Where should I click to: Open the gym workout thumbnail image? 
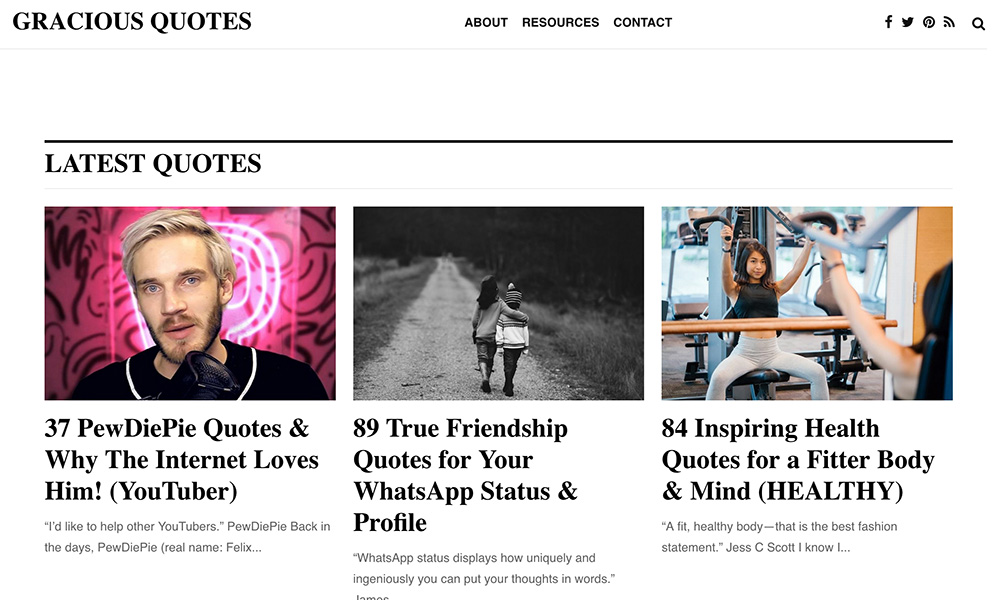[x=807, y=303]
